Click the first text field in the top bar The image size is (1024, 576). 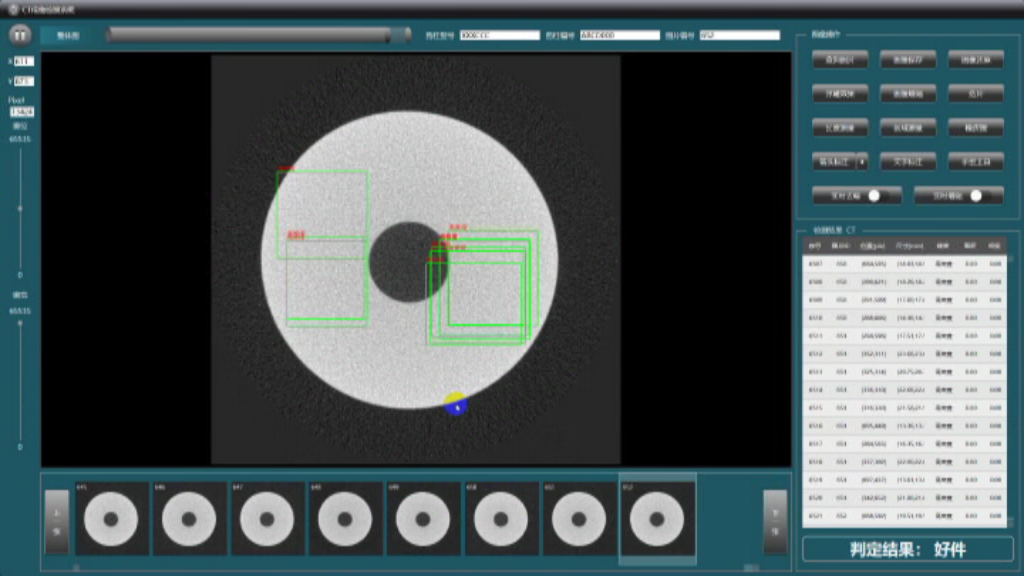(x=499, y=35)
